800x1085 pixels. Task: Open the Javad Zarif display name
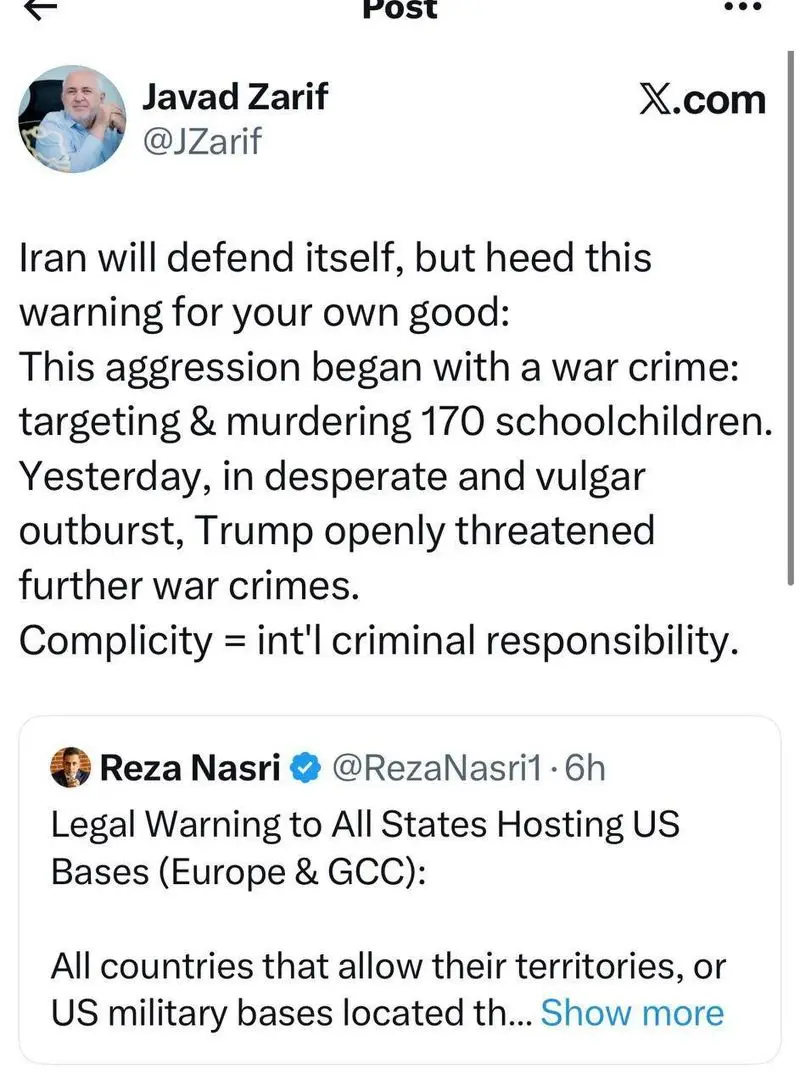click(x=234, y=98)
